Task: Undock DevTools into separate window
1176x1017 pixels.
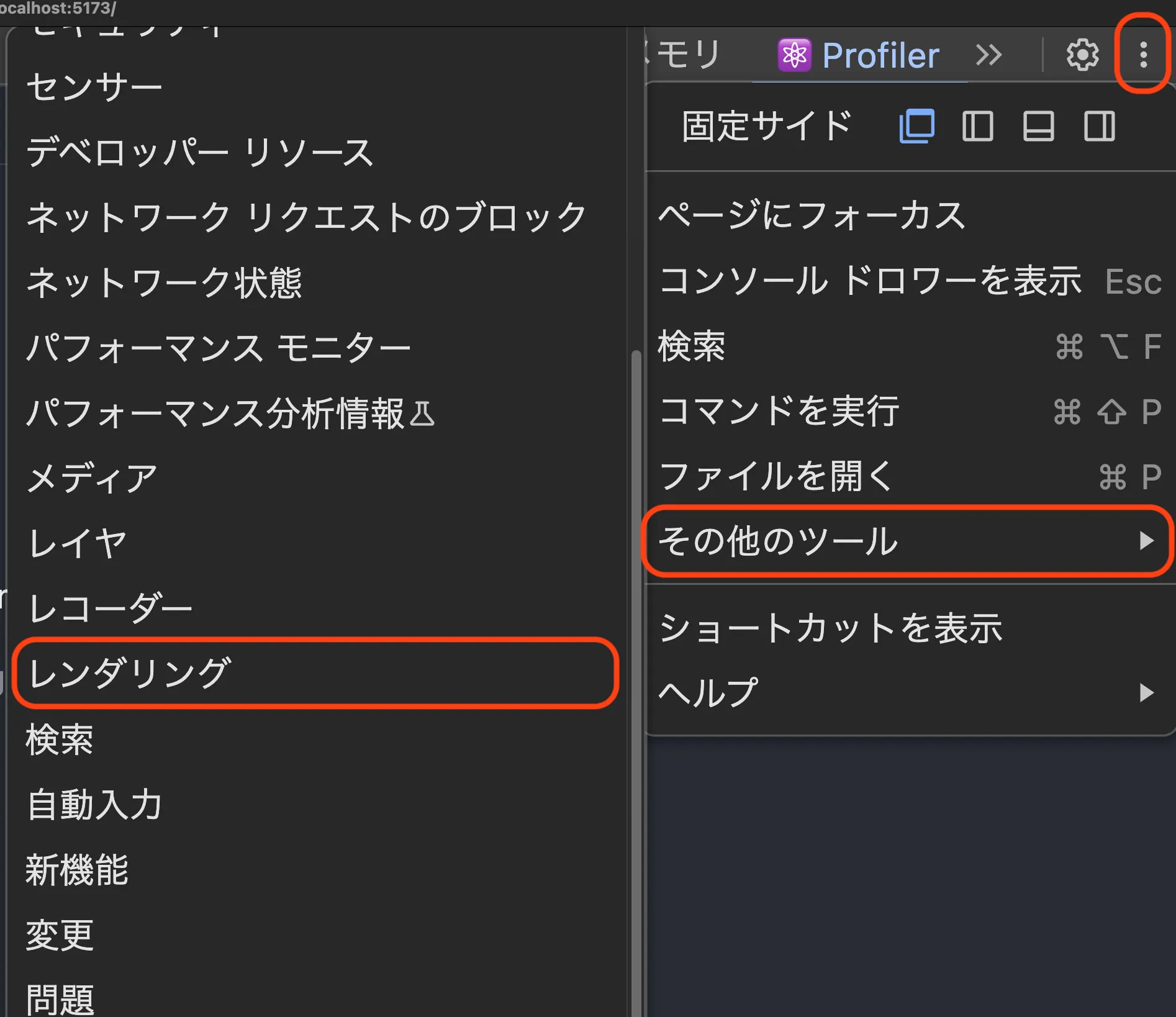Action: point(917,126)
